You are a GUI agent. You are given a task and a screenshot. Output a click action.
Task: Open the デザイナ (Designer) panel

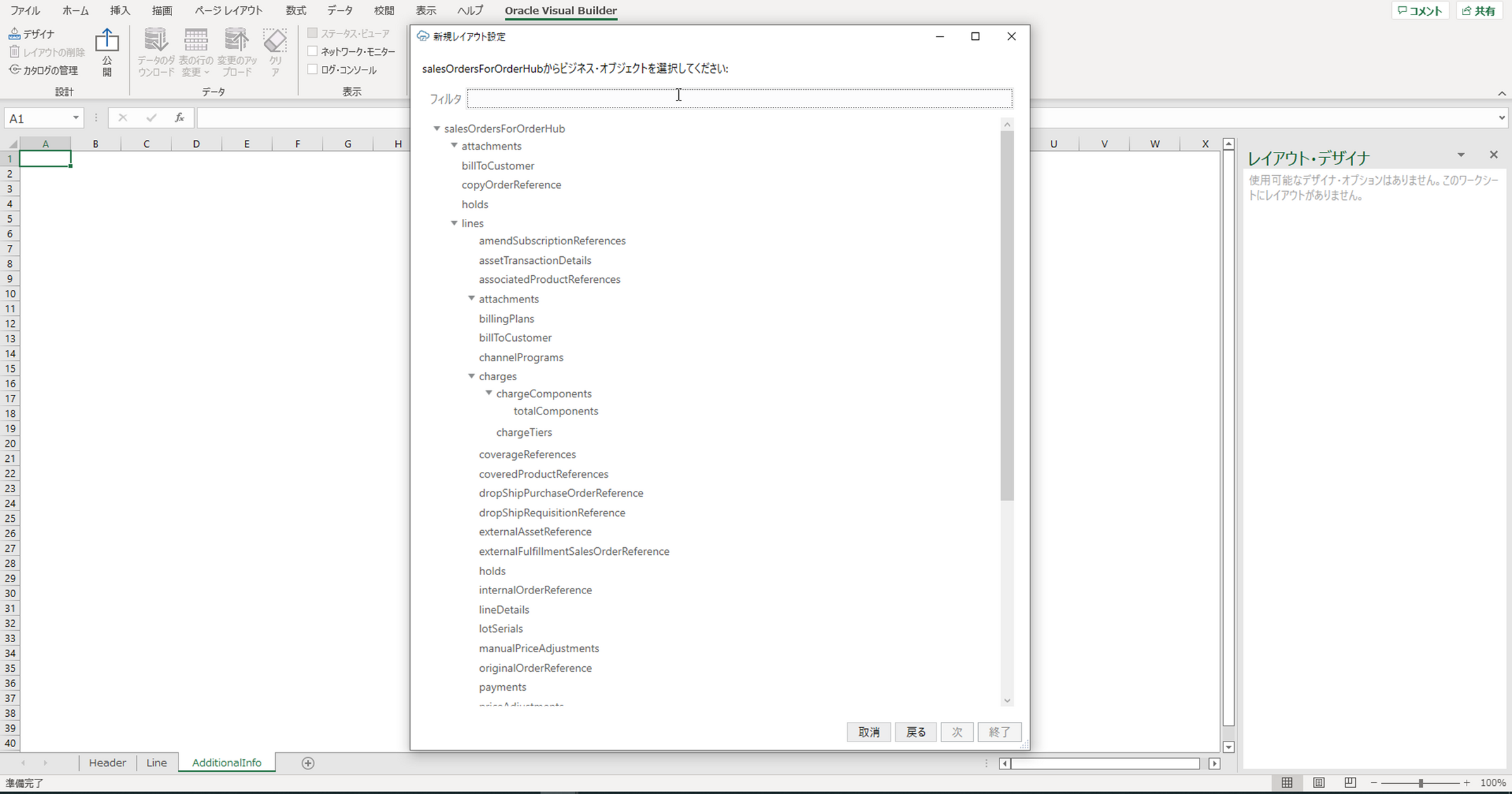32,34
